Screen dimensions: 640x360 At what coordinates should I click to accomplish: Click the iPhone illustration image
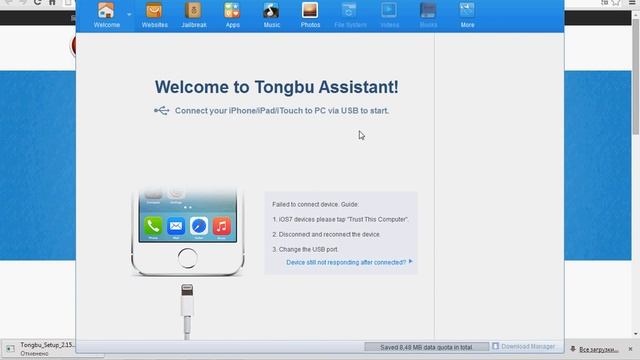[x=188, y=233]
